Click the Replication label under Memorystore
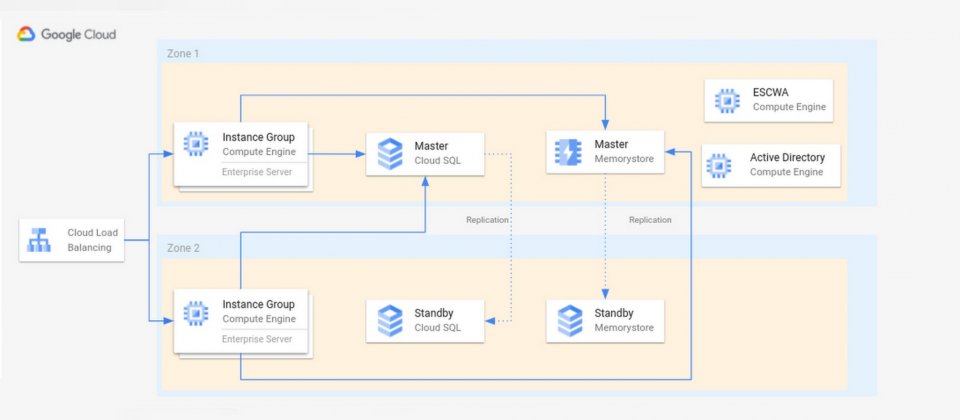The height and width of the screenshot is (420, 960). click(x=650, y=220)
